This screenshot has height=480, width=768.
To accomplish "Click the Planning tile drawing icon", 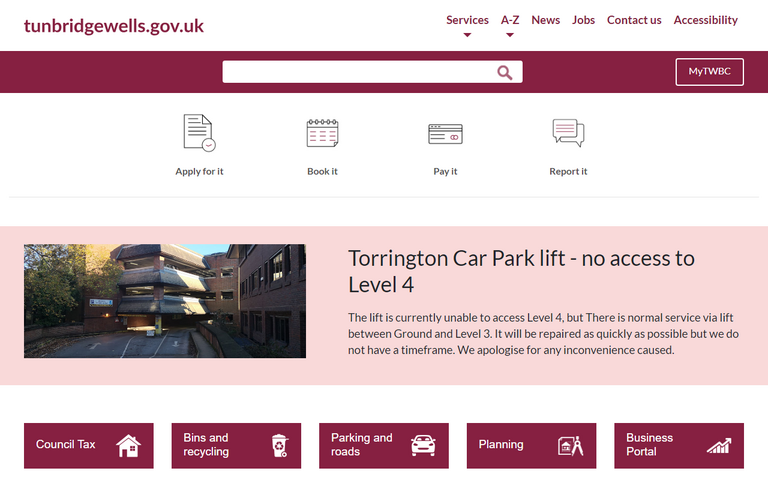I will 571,446.
